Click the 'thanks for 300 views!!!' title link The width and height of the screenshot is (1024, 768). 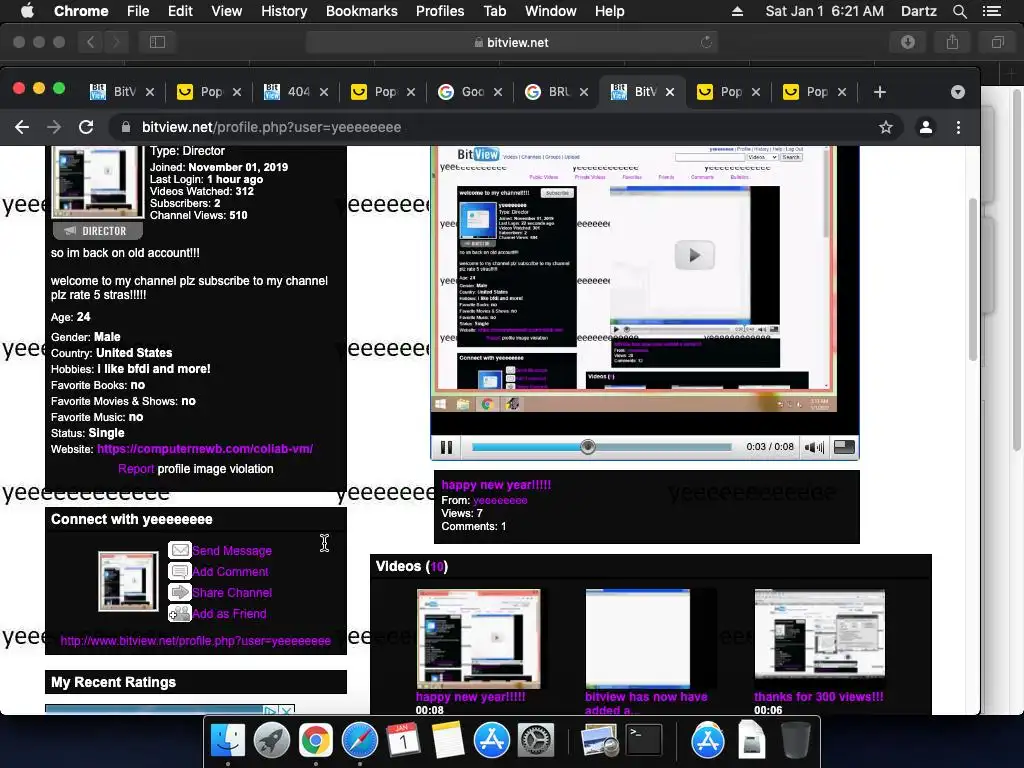click(x=818, y=697)
